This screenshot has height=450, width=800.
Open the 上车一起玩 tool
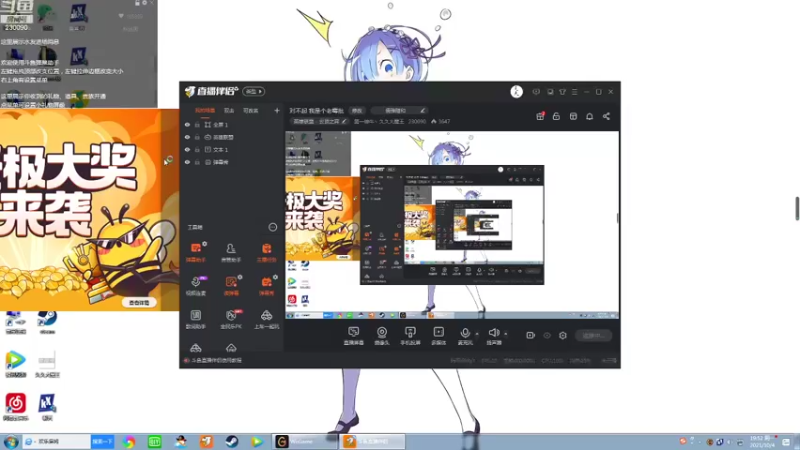(x=266, y=319)
